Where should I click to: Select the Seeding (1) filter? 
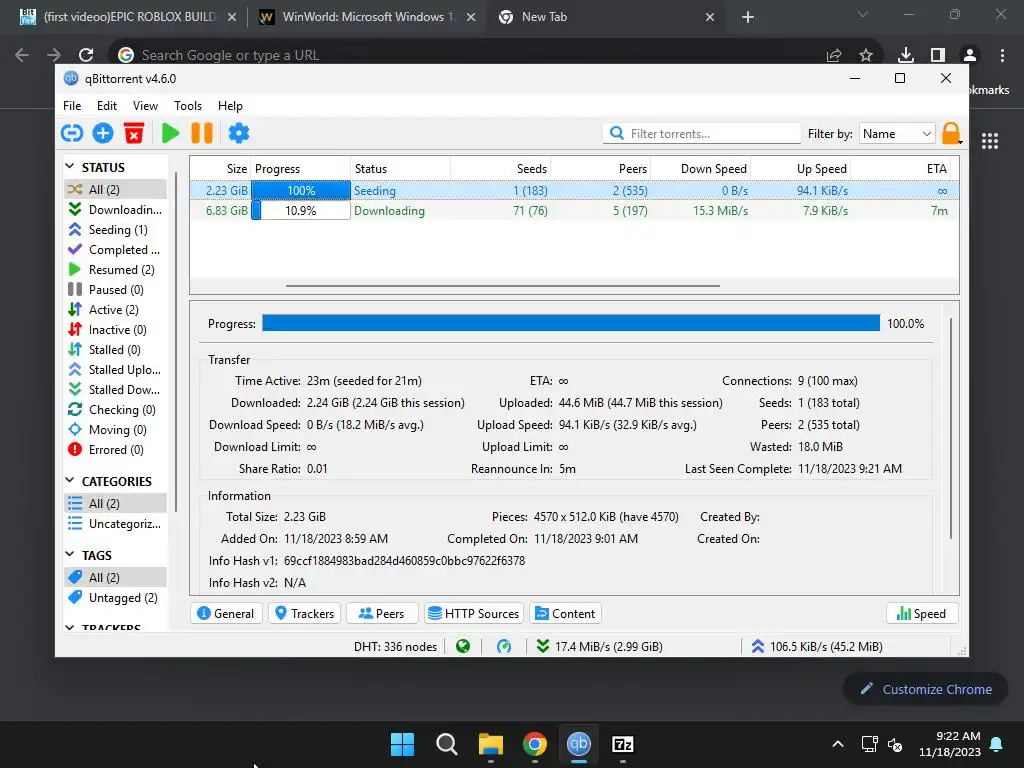pos(115,230)
